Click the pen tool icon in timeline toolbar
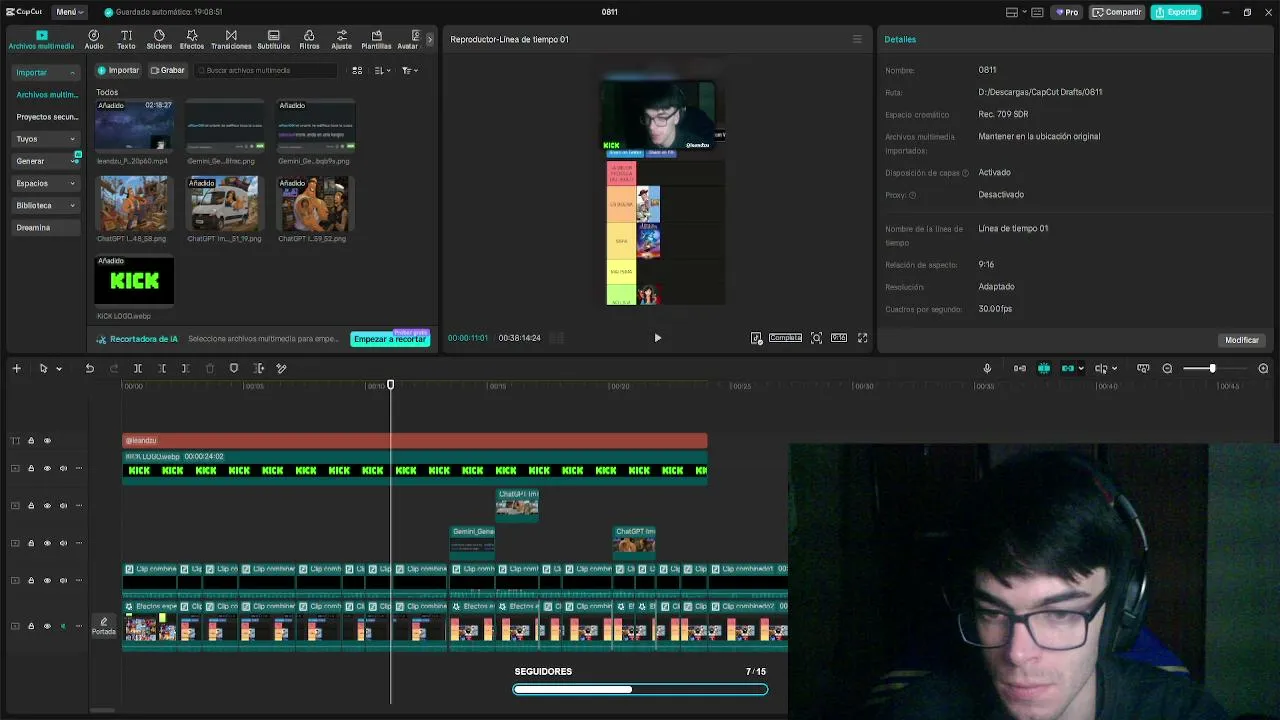 [282, 369]
